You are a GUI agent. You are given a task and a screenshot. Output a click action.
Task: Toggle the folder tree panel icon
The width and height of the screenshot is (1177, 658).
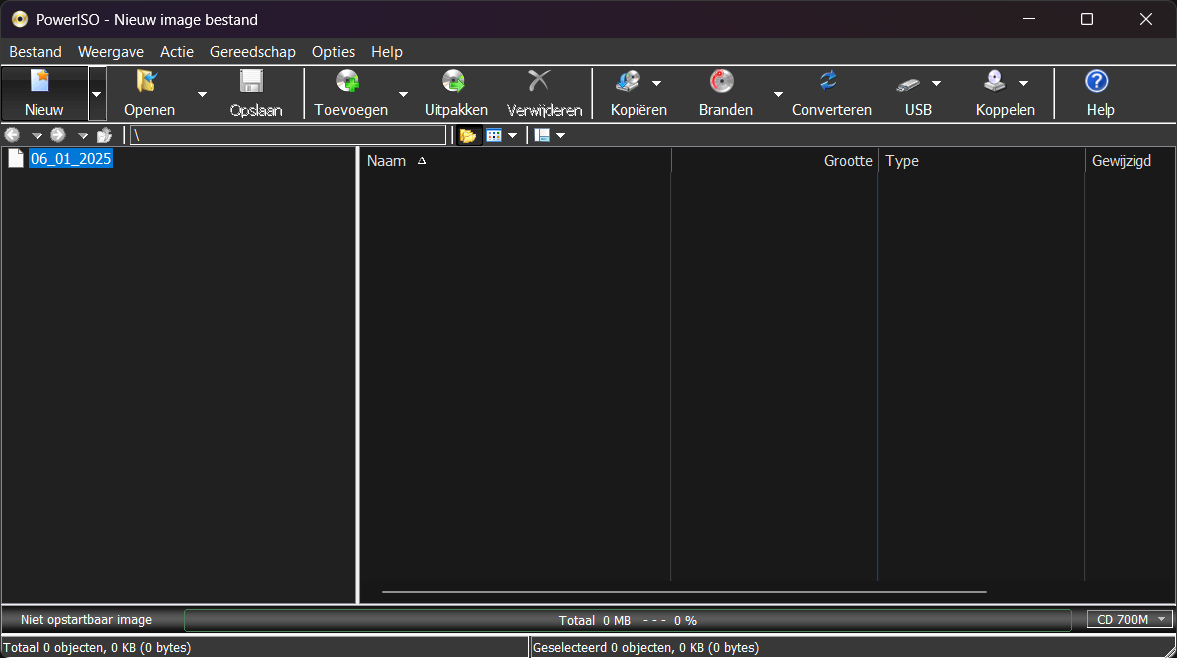tap(468, 135)
